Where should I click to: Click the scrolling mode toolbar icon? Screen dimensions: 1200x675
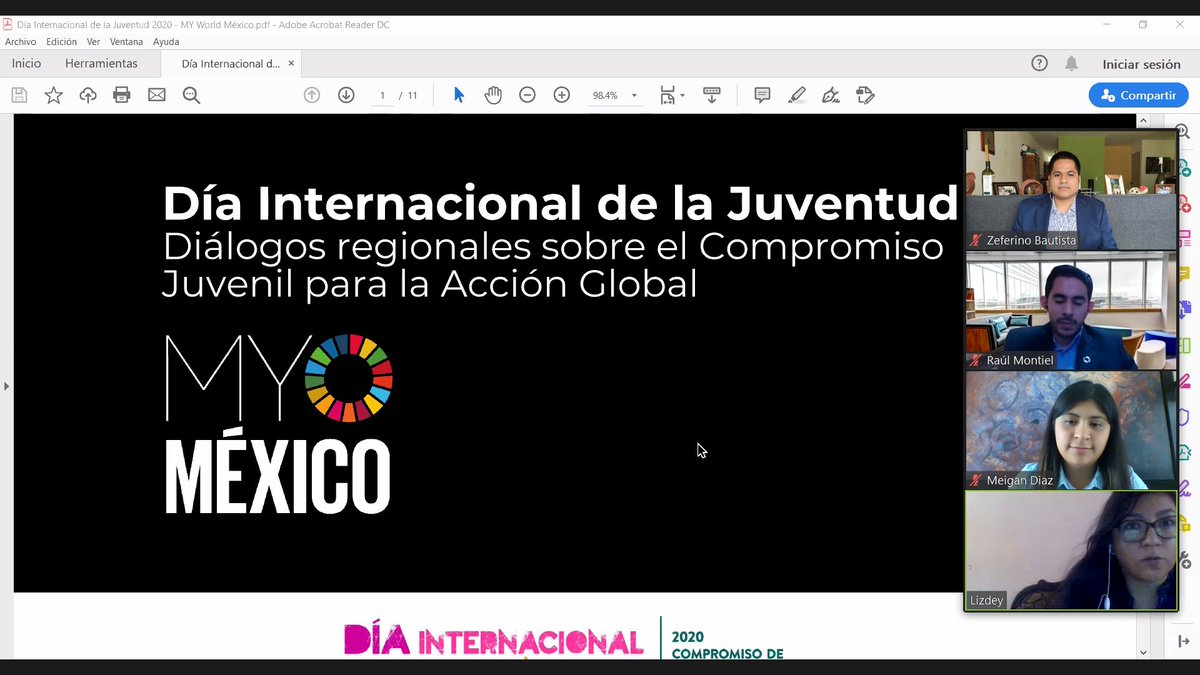tap(712, 95)
